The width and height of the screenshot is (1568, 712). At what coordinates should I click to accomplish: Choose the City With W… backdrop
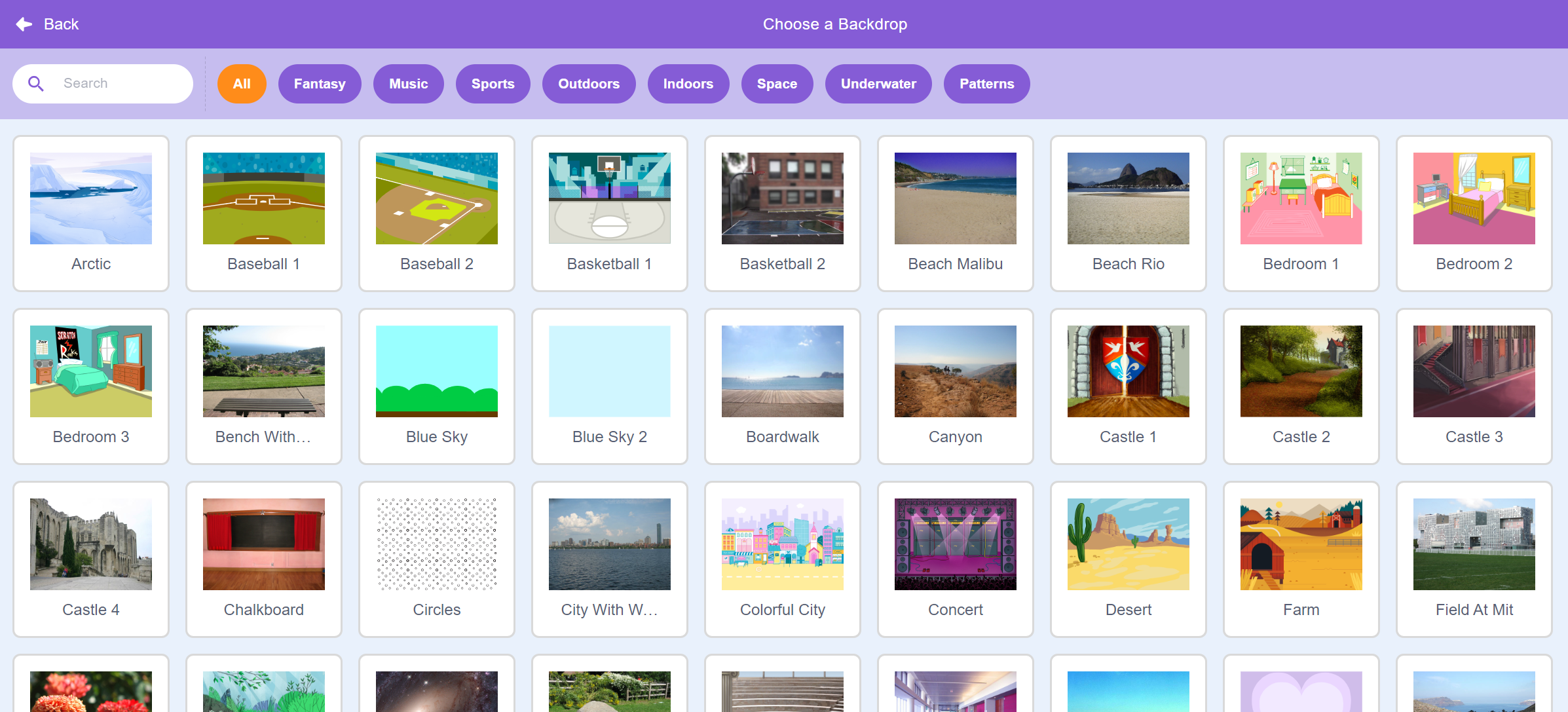pos(610,559)
